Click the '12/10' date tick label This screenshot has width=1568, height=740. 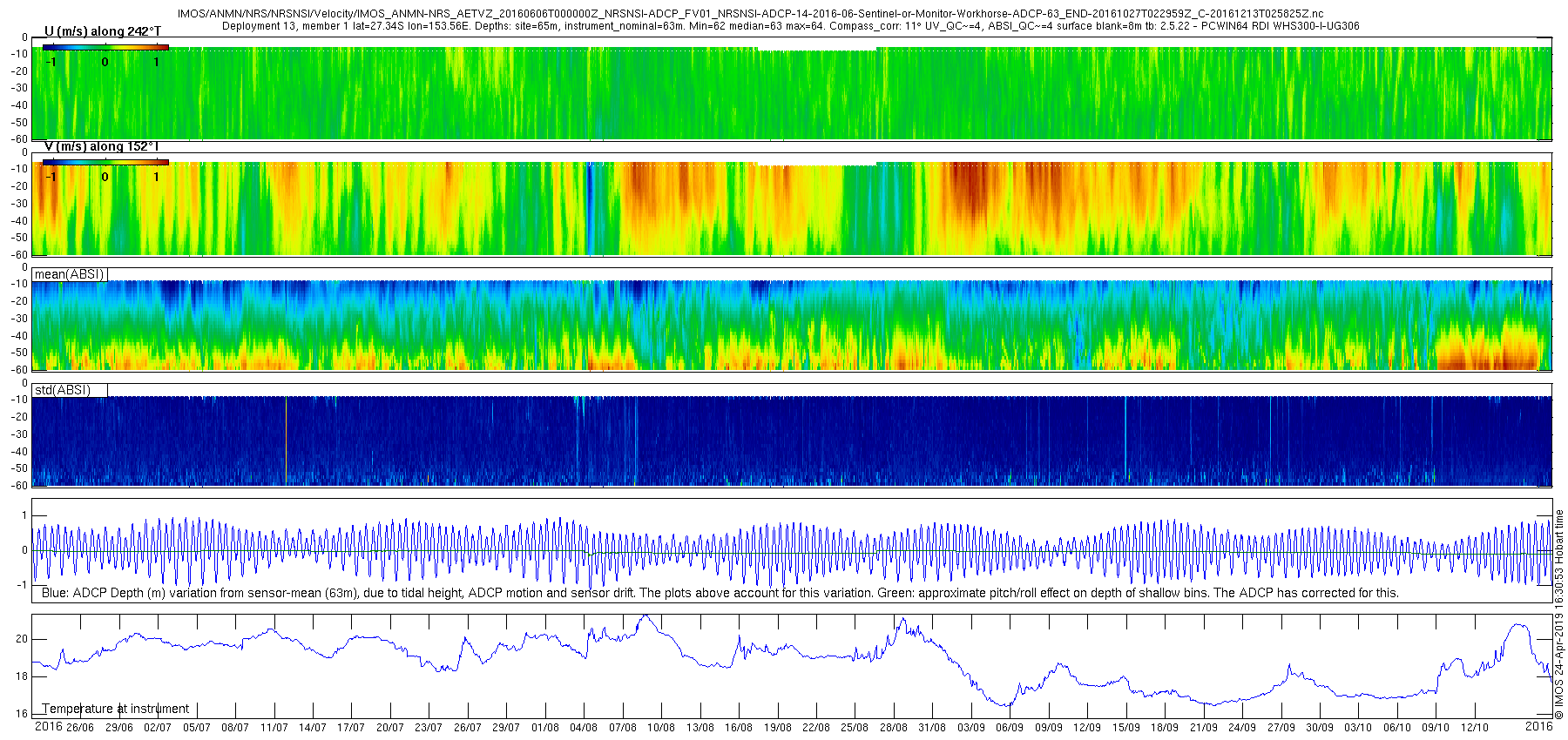point(1475,728)
